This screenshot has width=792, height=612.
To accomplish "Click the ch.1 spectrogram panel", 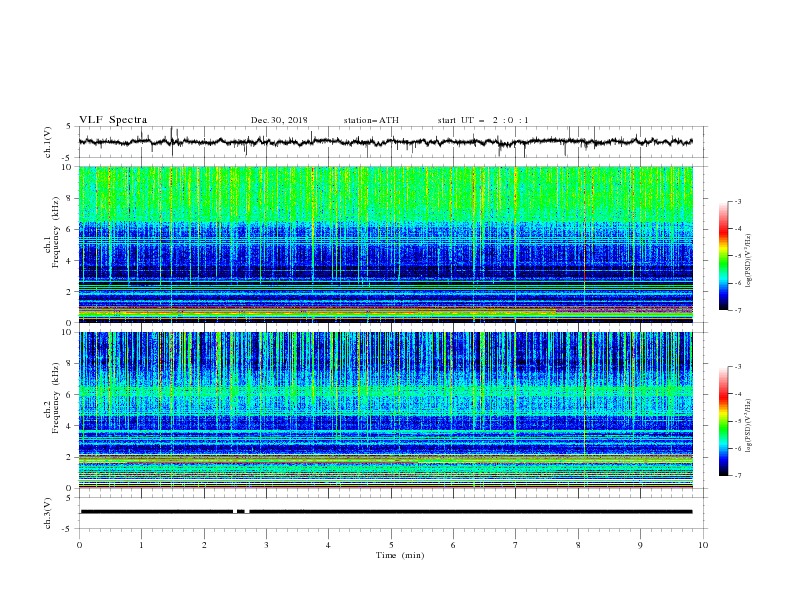I will [x=385, y=244].
